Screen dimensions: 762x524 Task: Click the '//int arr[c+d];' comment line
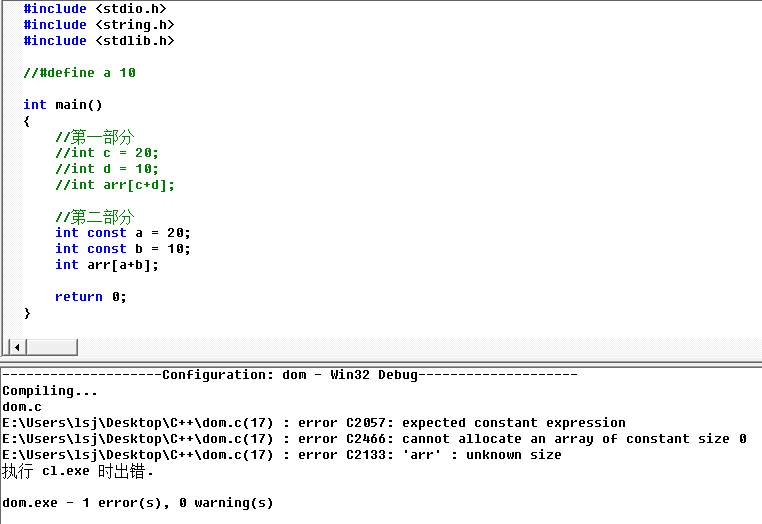(x=115, y=185)
